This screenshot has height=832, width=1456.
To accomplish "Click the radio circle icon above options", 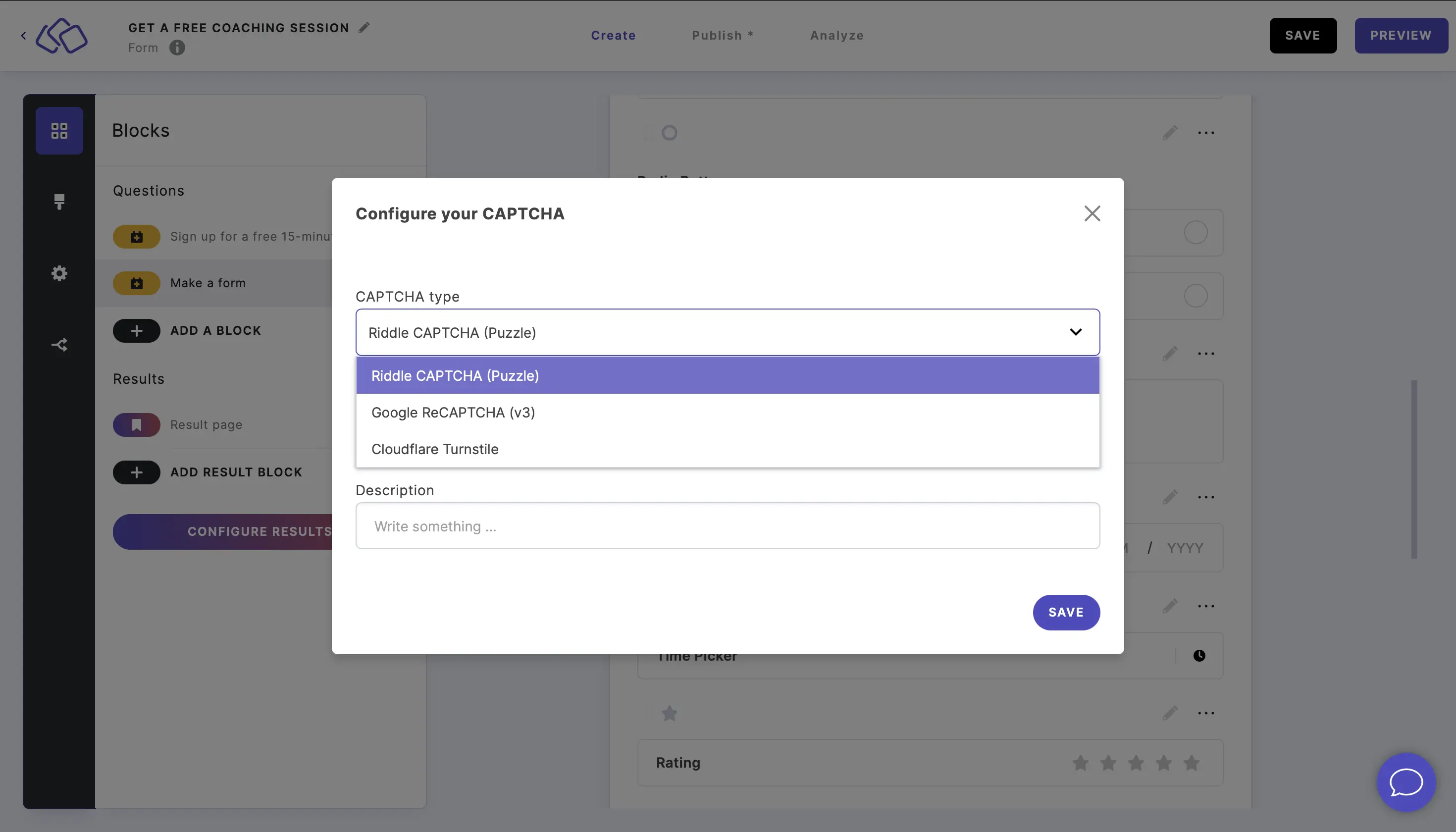I will point(669,133).
